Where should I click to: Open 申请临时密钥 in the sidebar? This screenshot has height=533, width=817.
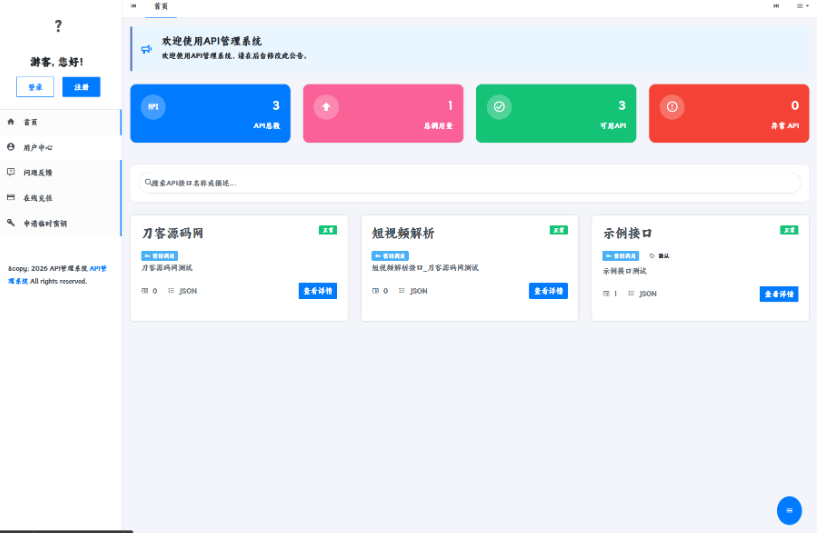tap(60, 224)
